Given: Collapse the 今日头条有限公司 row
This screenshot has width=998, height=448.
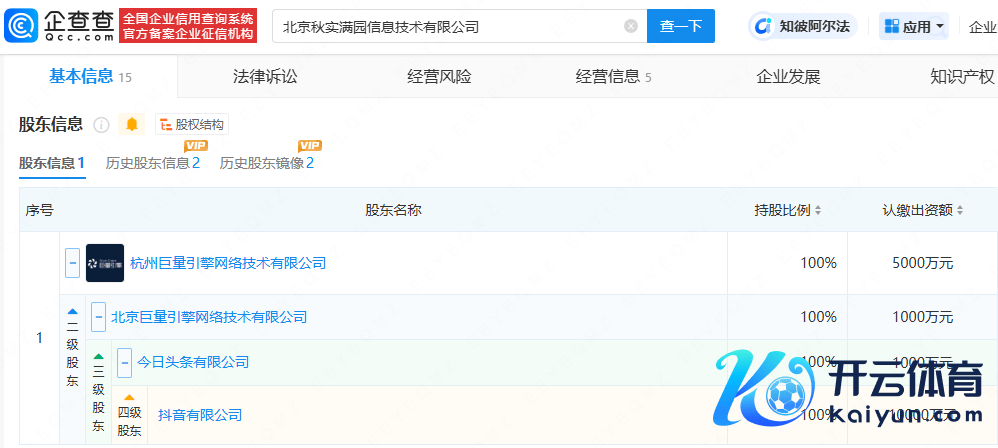Looking at the screenshot, I should click(x=124, y=361).
